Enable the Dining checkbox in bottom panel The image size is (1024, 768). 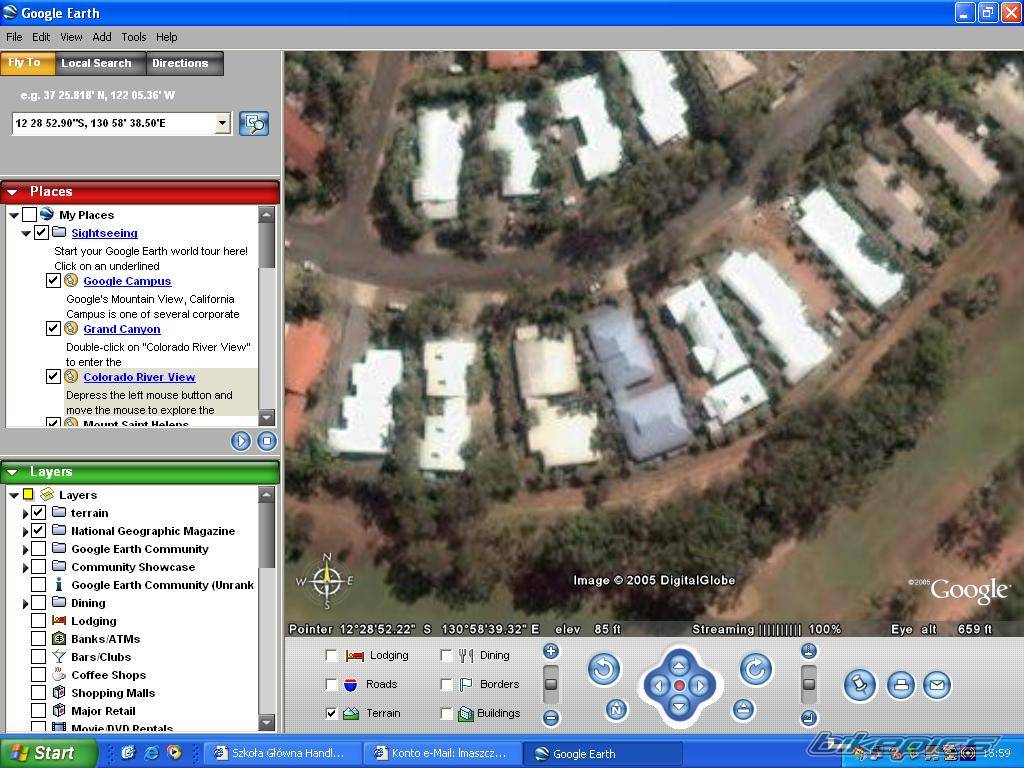(446, 655)
